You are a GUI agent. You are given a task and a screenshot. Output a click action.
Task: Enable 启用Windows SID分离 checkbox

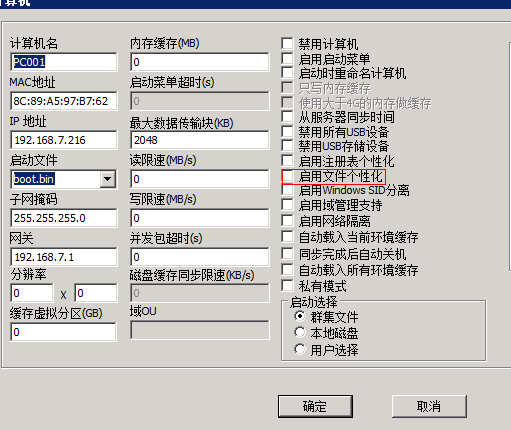click(287, 190)
